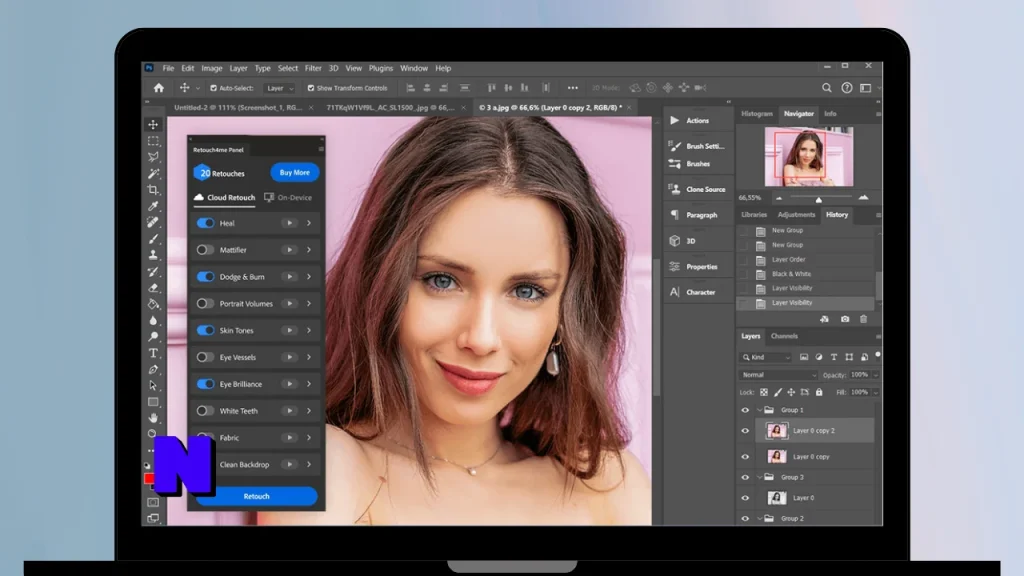
Task: Click the red foreground color swatch
Action: click(x=149, y=479)
